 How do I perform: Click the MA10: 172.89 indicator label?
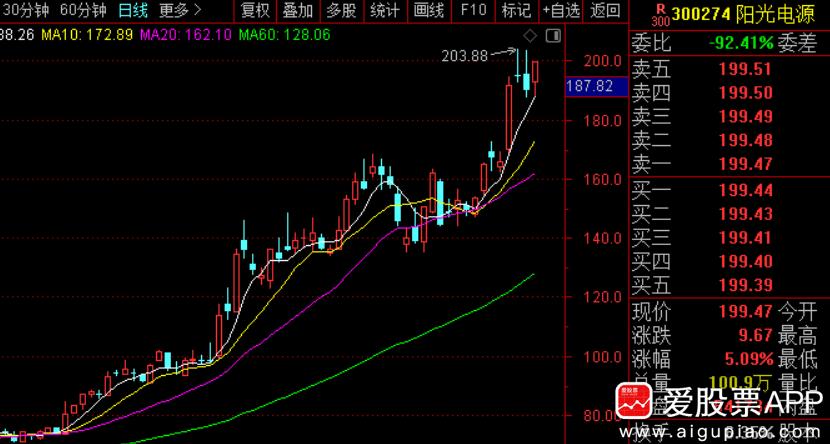coord(87,35)
